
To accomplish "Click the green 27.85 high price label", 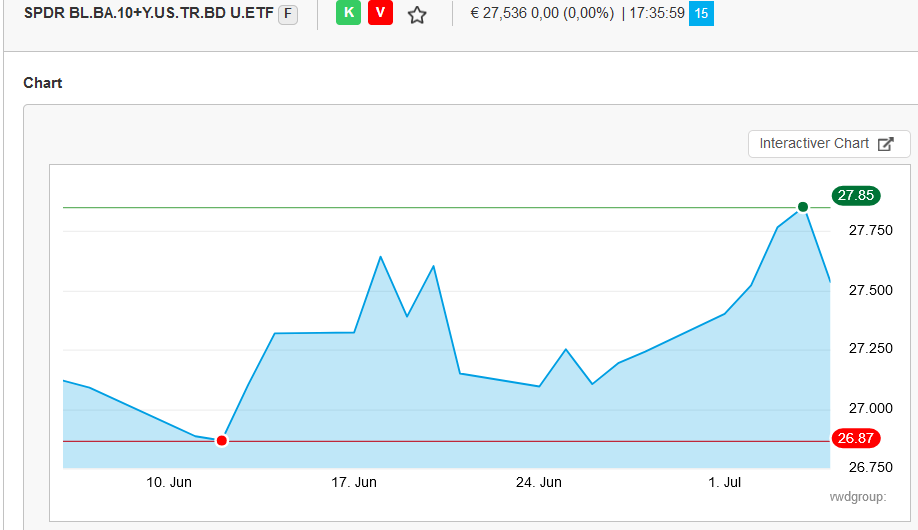I will (x=855, y=195).
